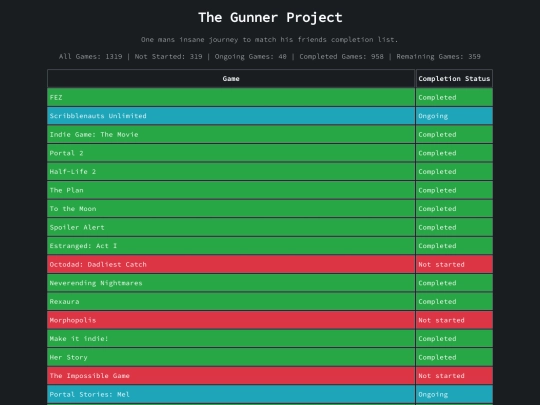Click Completed status for Indie Game: The Movie
Screen dimensions: 540x405
coord(454,134)
